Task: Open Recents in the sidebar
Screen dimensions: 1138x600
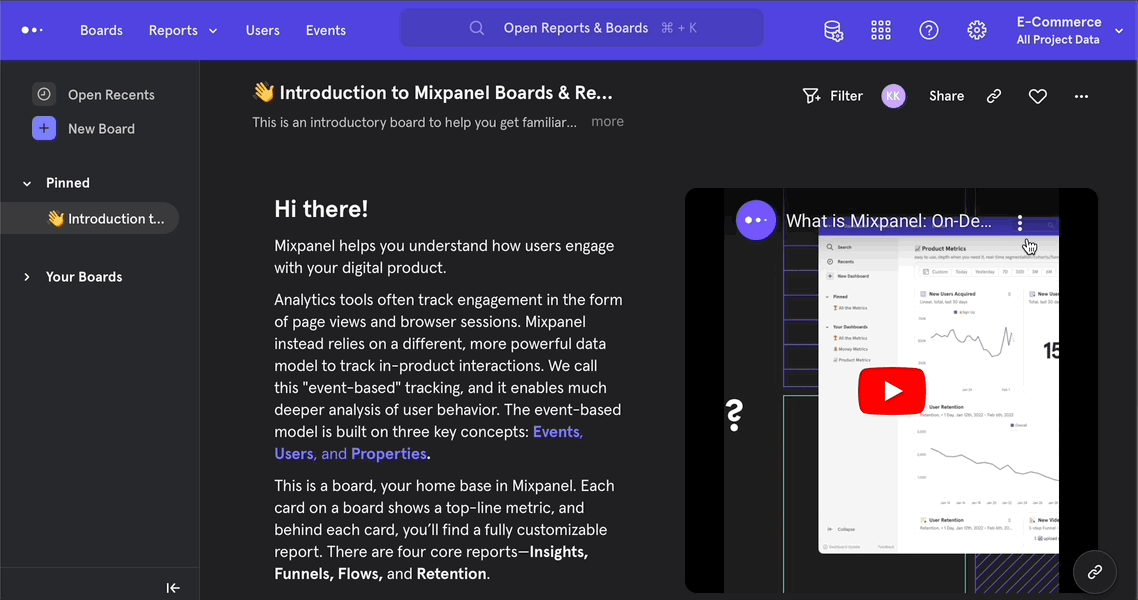Action: 111,95
